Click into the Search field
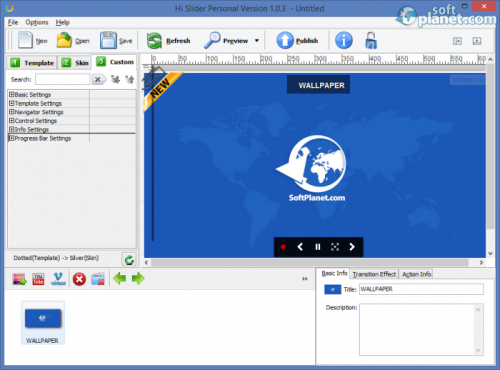 [x=63, y=79]
